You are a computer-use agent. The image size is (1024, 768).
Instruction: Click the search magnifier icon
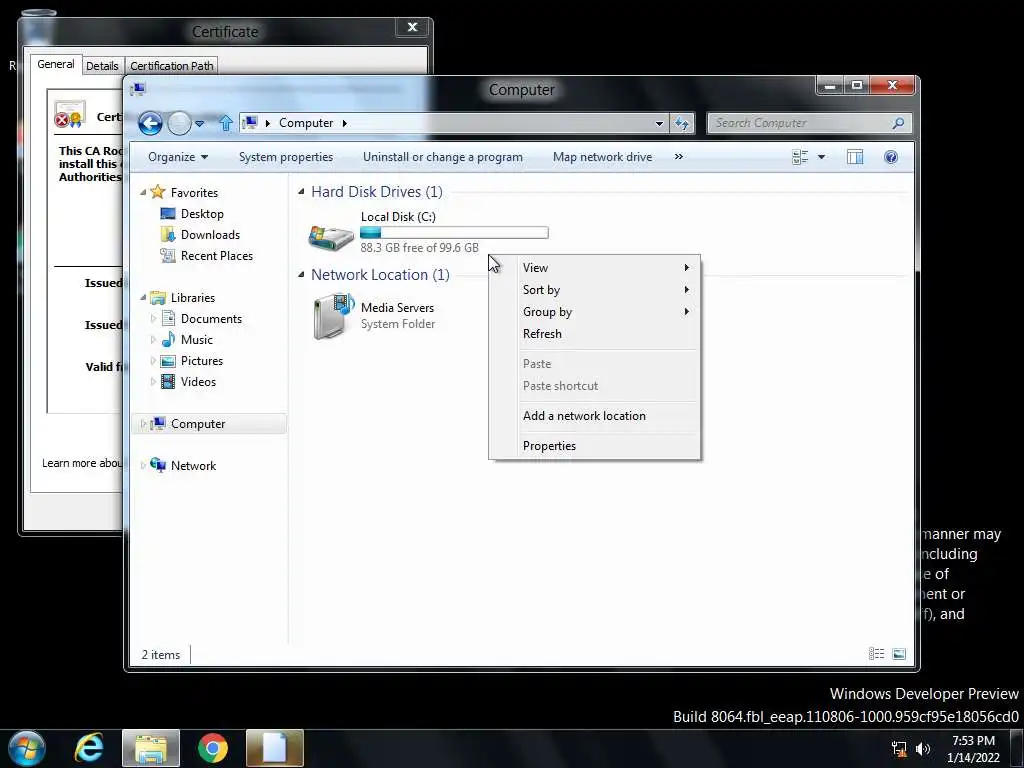point(899,123)
